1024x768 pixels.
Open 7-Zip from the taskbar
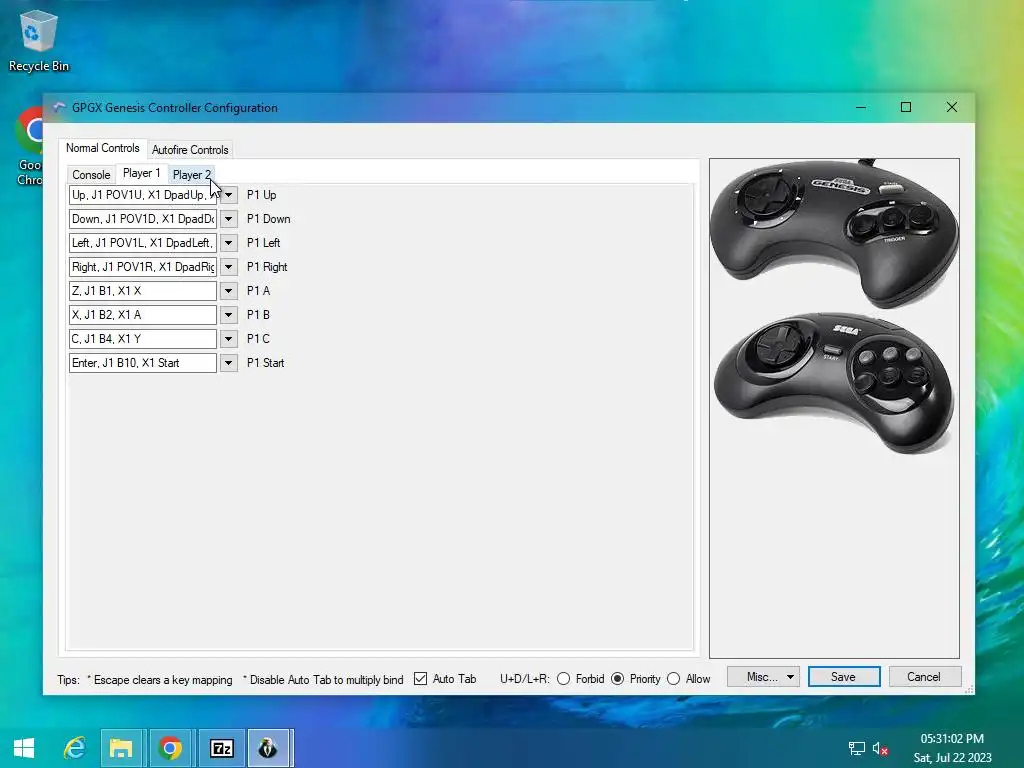[x=221, y=748]
